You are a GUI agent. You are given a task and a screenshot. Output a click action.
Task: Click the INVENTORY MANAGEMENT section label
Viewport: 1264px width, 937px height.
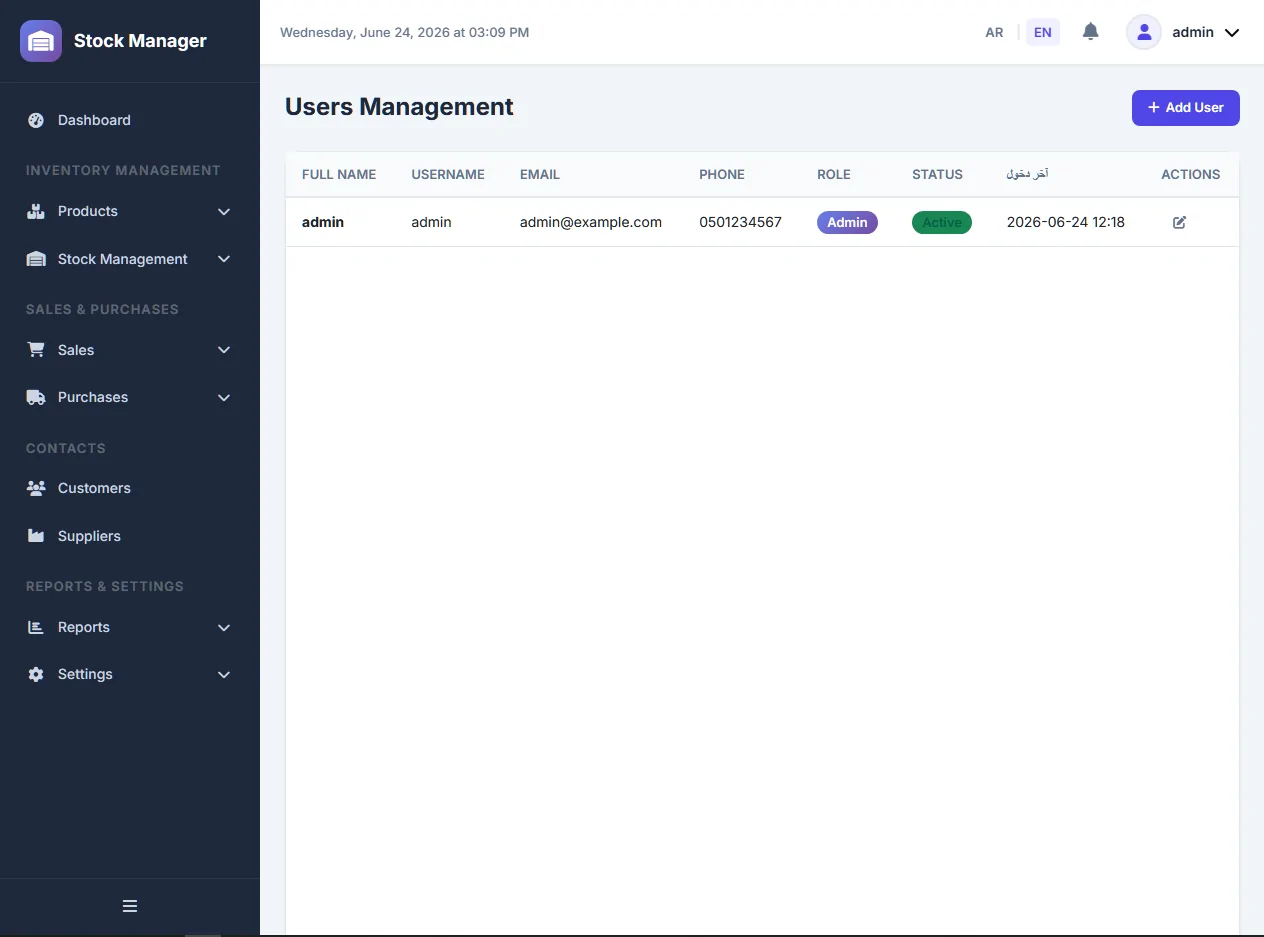tap(123, 170)
